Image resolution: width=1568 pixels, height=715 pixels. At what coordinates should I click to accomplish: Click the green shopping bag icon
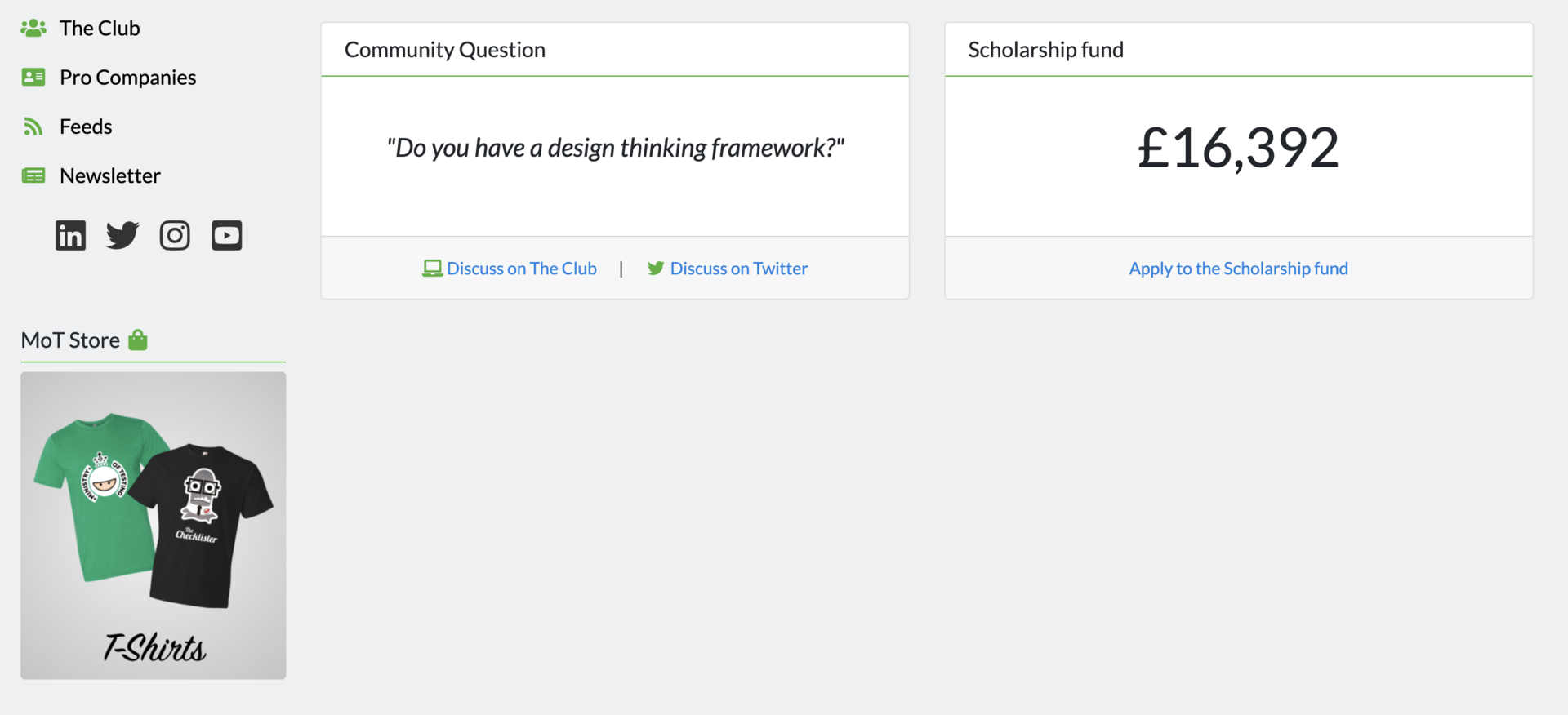pyautogui.click(x=138, y=340)
